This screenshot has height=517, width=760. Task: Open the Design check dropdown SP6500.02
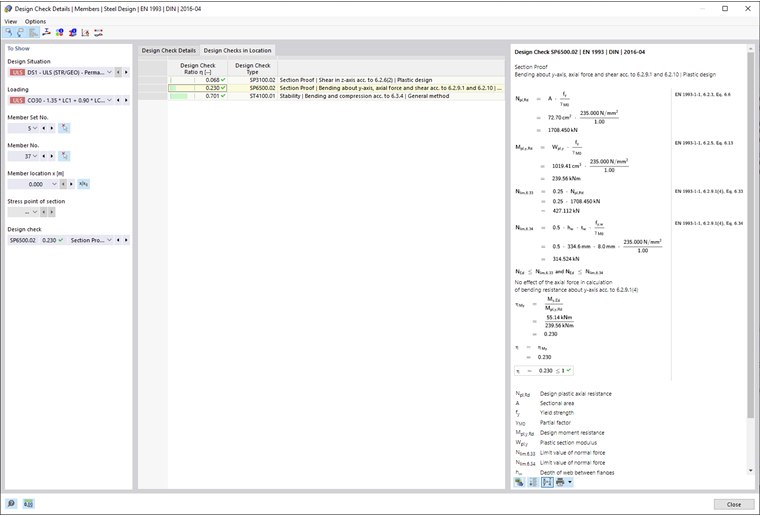(x=109, y=240)
